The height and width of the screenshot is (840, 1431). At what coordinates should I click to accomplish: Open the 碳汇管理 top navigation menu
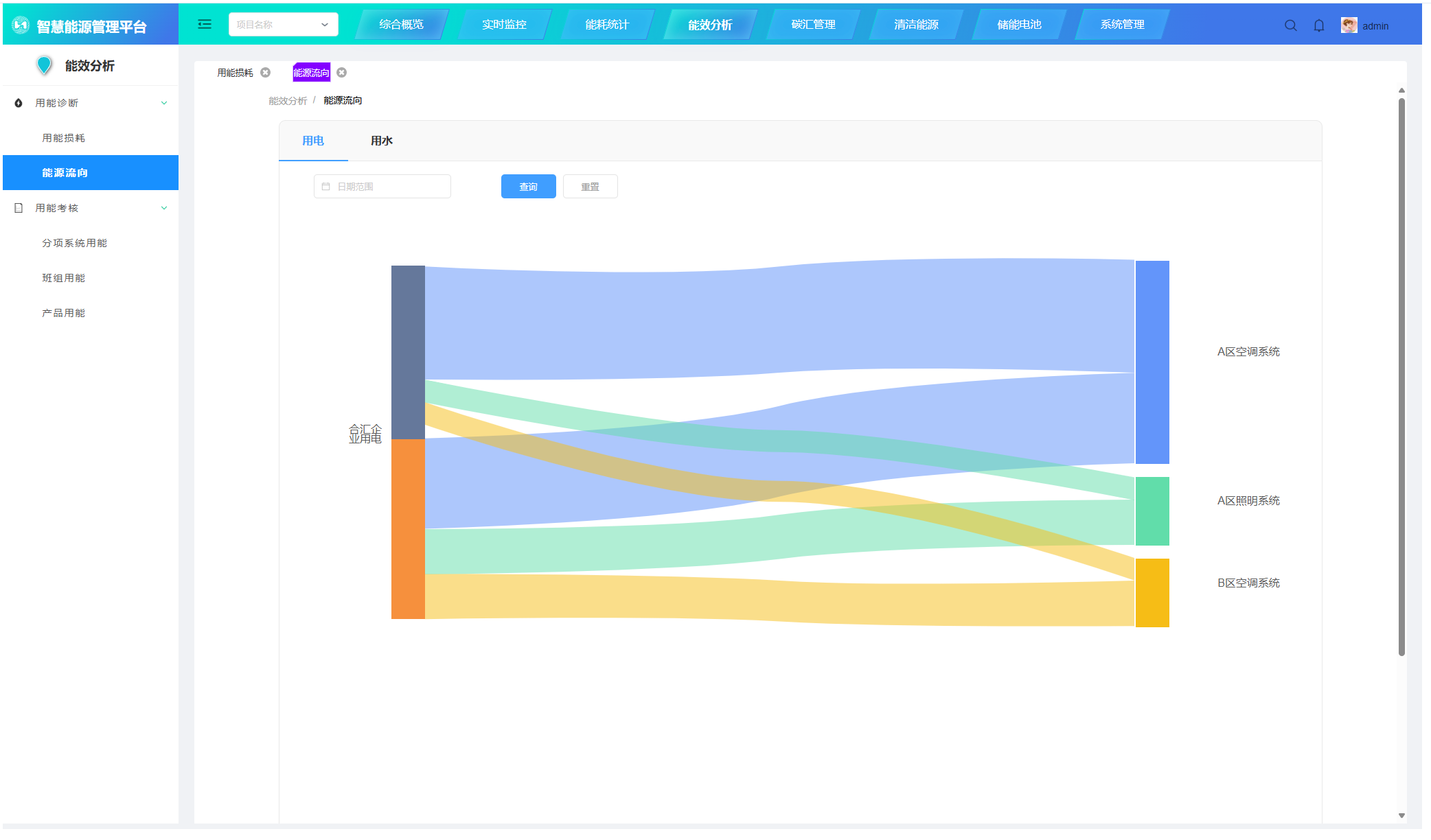pyautogui.click(x=813, y=25)
